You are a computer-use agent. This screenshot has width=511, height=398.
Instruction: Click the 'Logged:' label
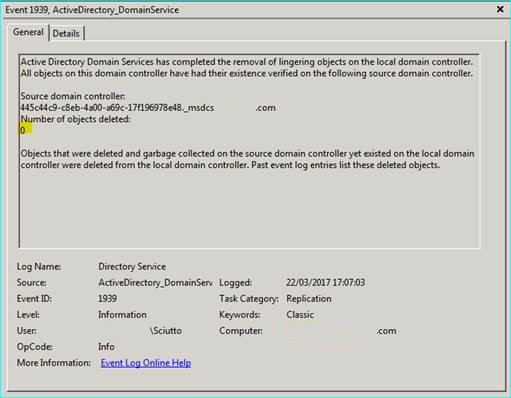point(235,283)
